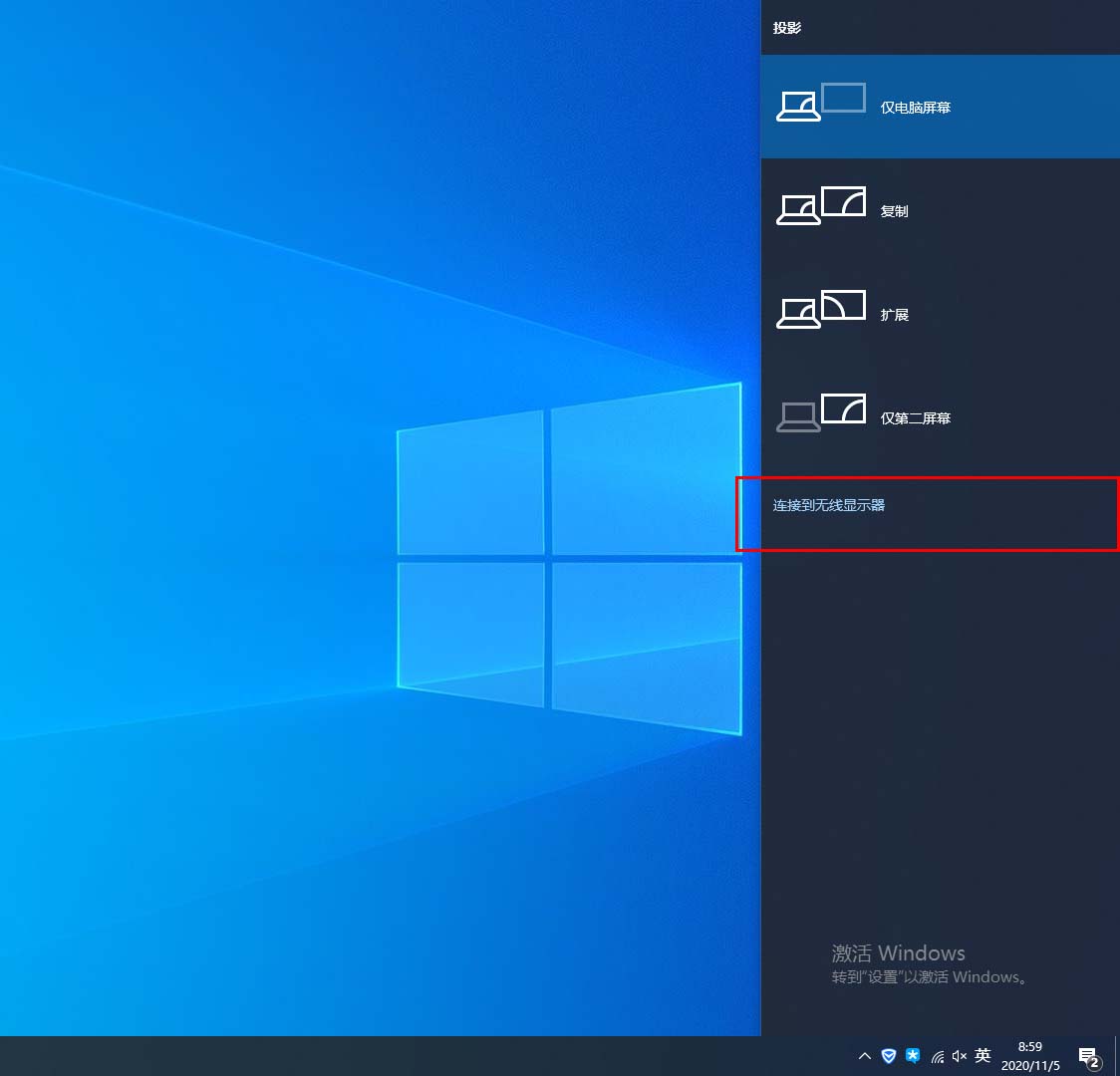Toggle the 英 input method indicator

[x=982, y=1056]
